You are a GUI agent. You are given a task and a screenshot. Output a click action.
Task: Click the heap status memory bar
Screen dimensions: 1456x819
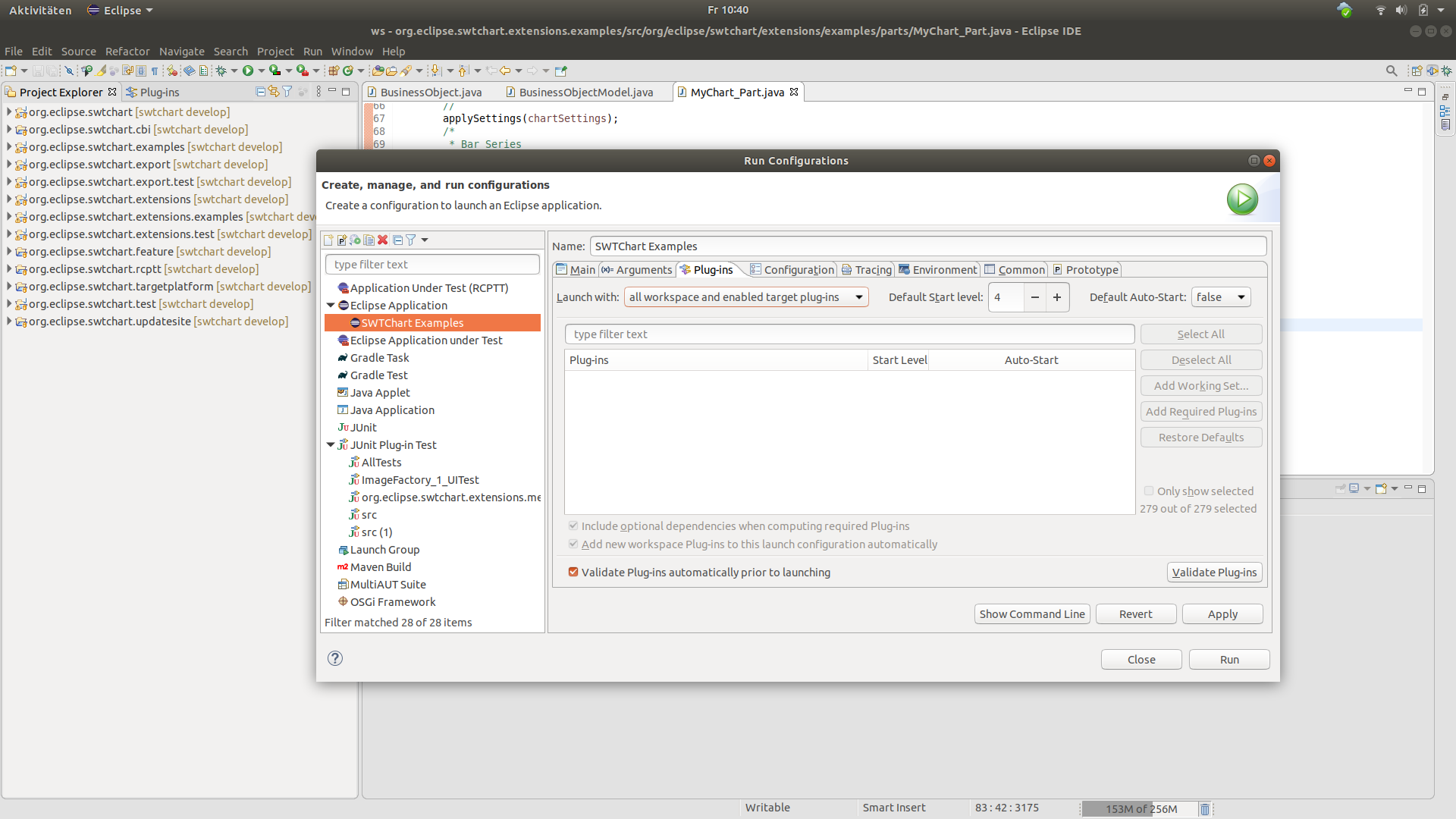click(x=1140, y=809)
